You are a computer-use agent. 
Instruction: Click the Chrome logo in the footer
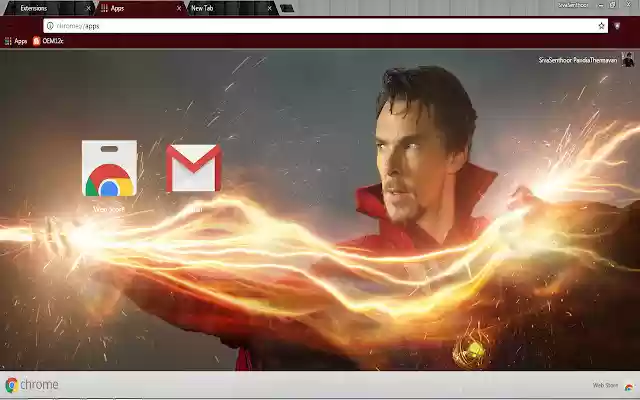[32, 384]
